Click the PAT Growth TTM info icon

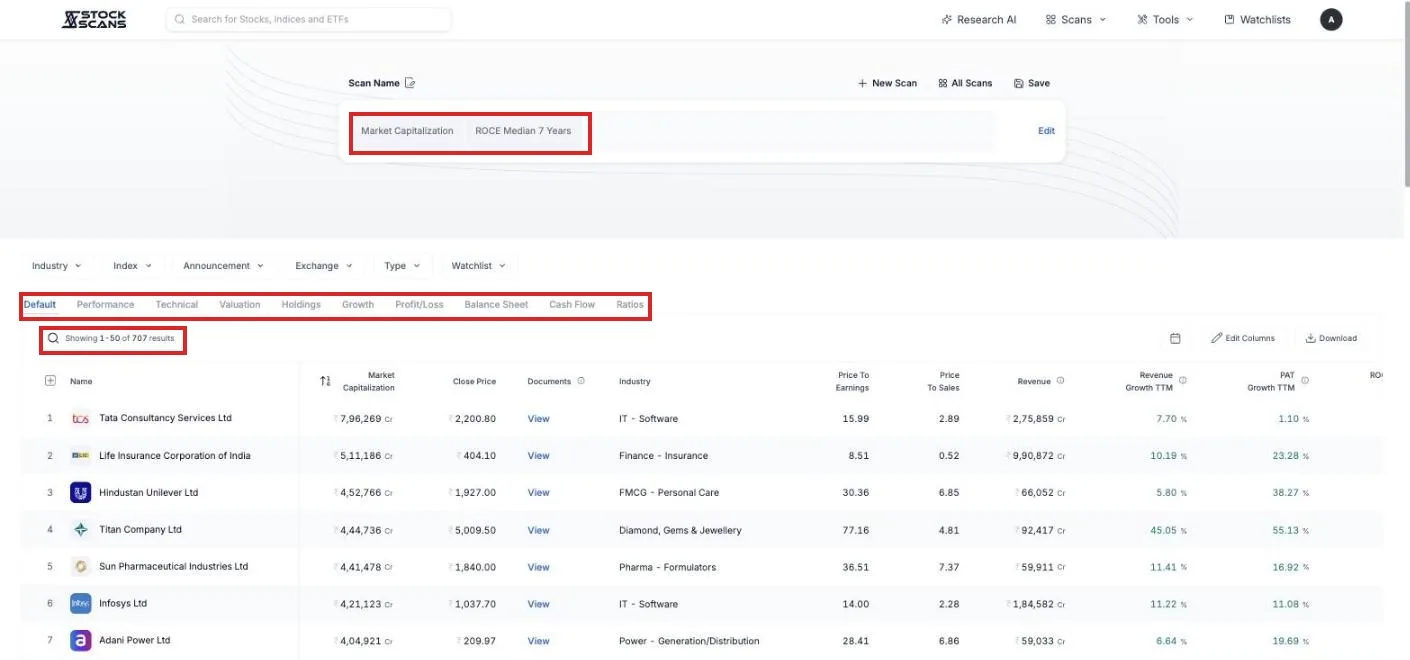pos(1305,381)
